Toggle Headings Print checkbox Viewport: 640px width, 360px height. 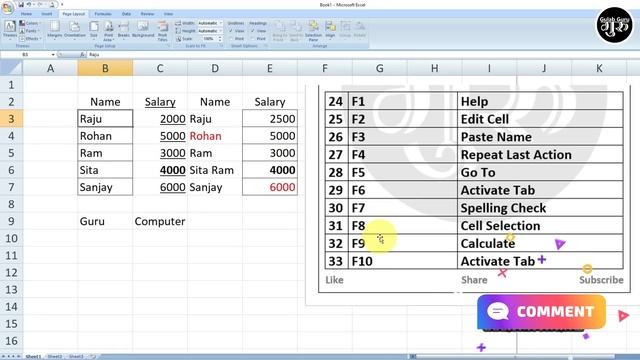[253, 39]
